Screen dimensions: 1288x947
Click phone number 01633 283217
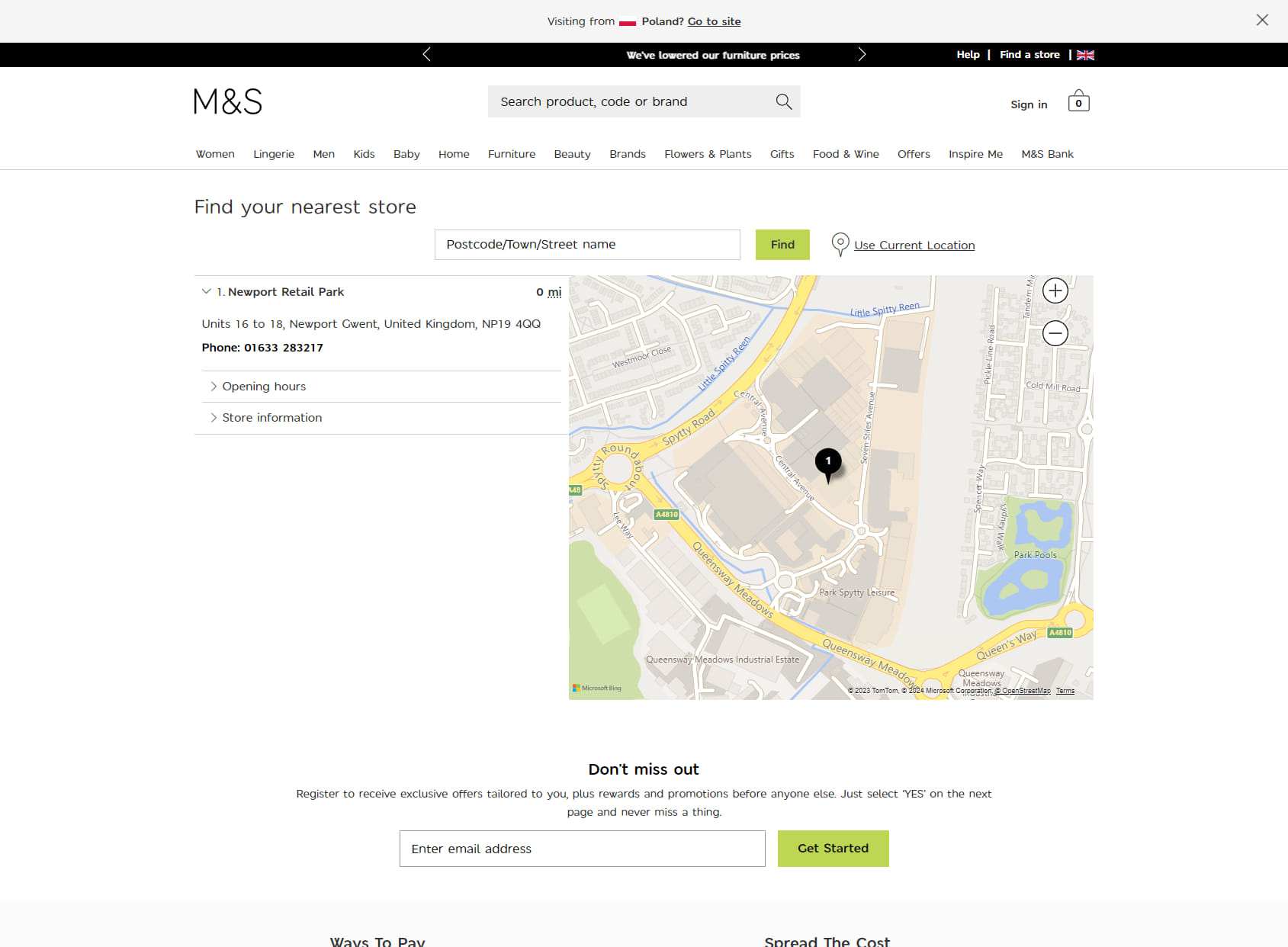284,348
